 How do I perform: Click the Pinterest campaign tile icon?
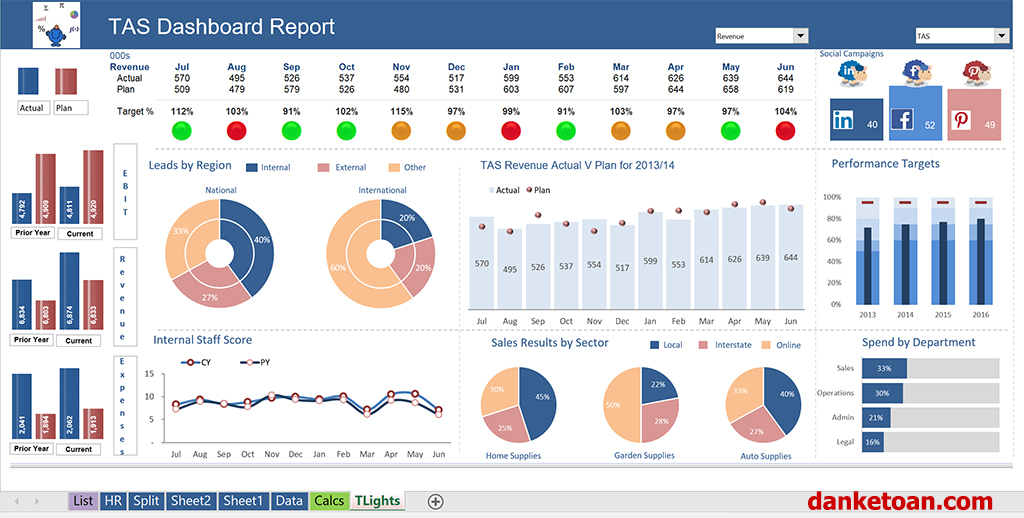(x=961, y=120)
